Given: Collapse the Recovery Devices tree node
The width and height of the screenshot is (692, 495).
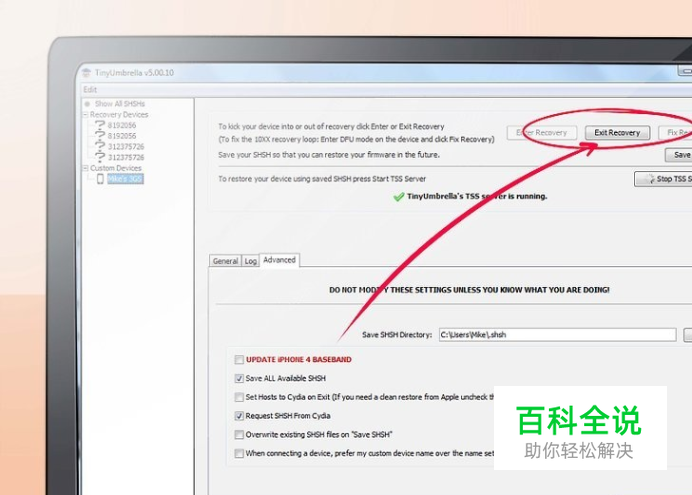Looking at the screenshot, I should tap(85, 115).
